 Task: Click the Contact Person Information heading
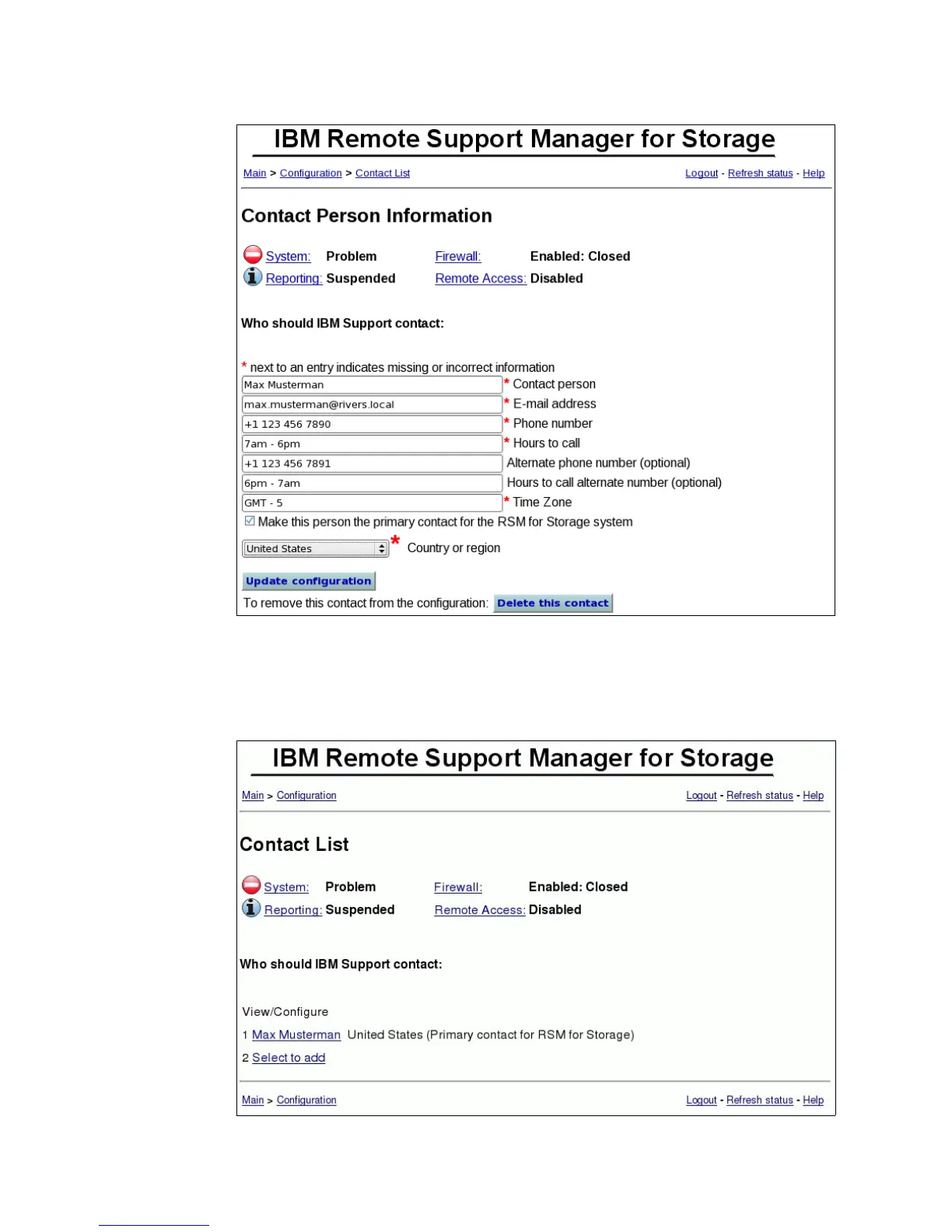coord(366,215)
